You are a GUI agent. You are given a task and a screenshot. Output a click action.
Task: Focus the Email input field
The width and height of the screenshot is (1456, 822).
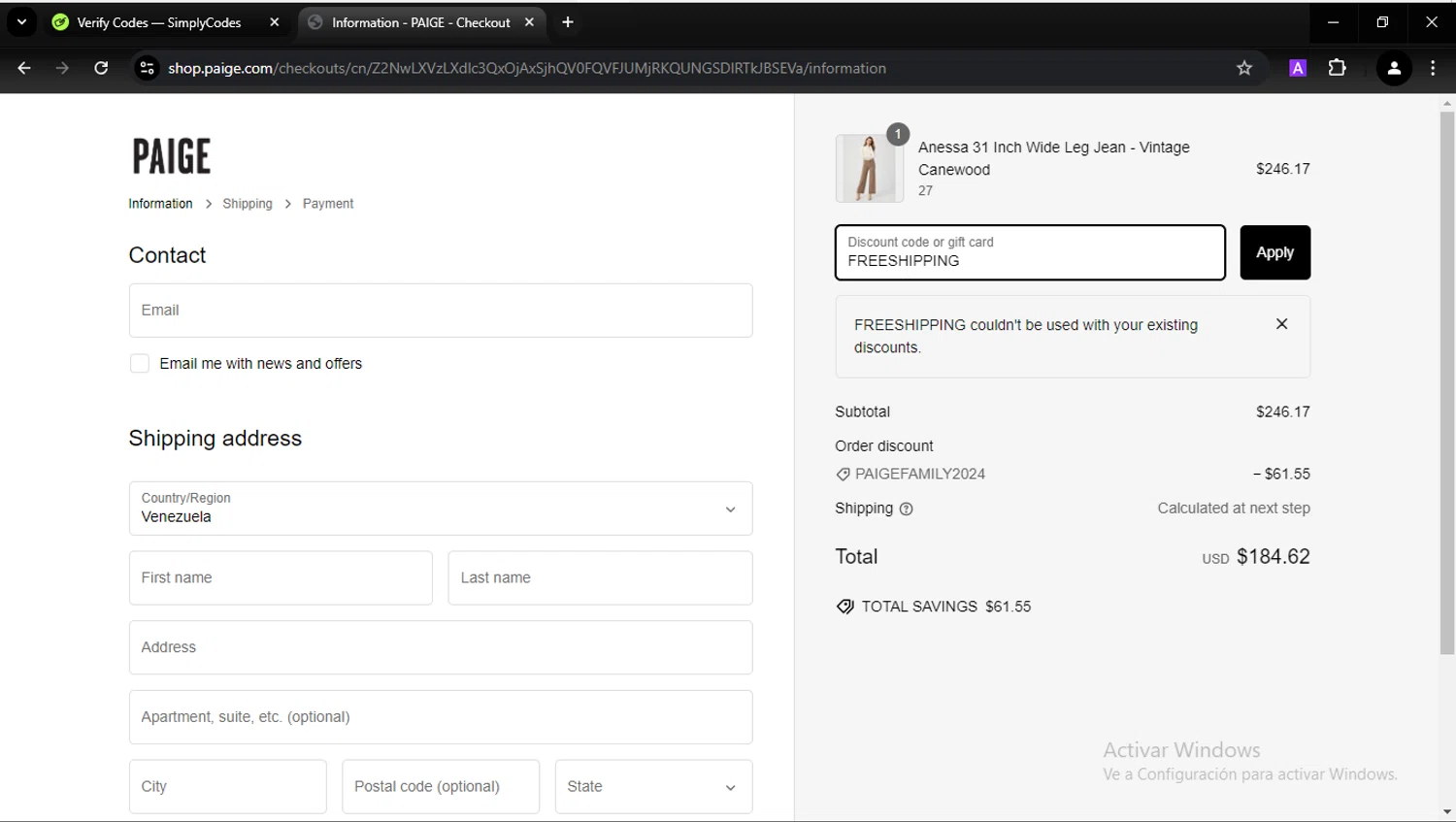(x=440, y=311)
